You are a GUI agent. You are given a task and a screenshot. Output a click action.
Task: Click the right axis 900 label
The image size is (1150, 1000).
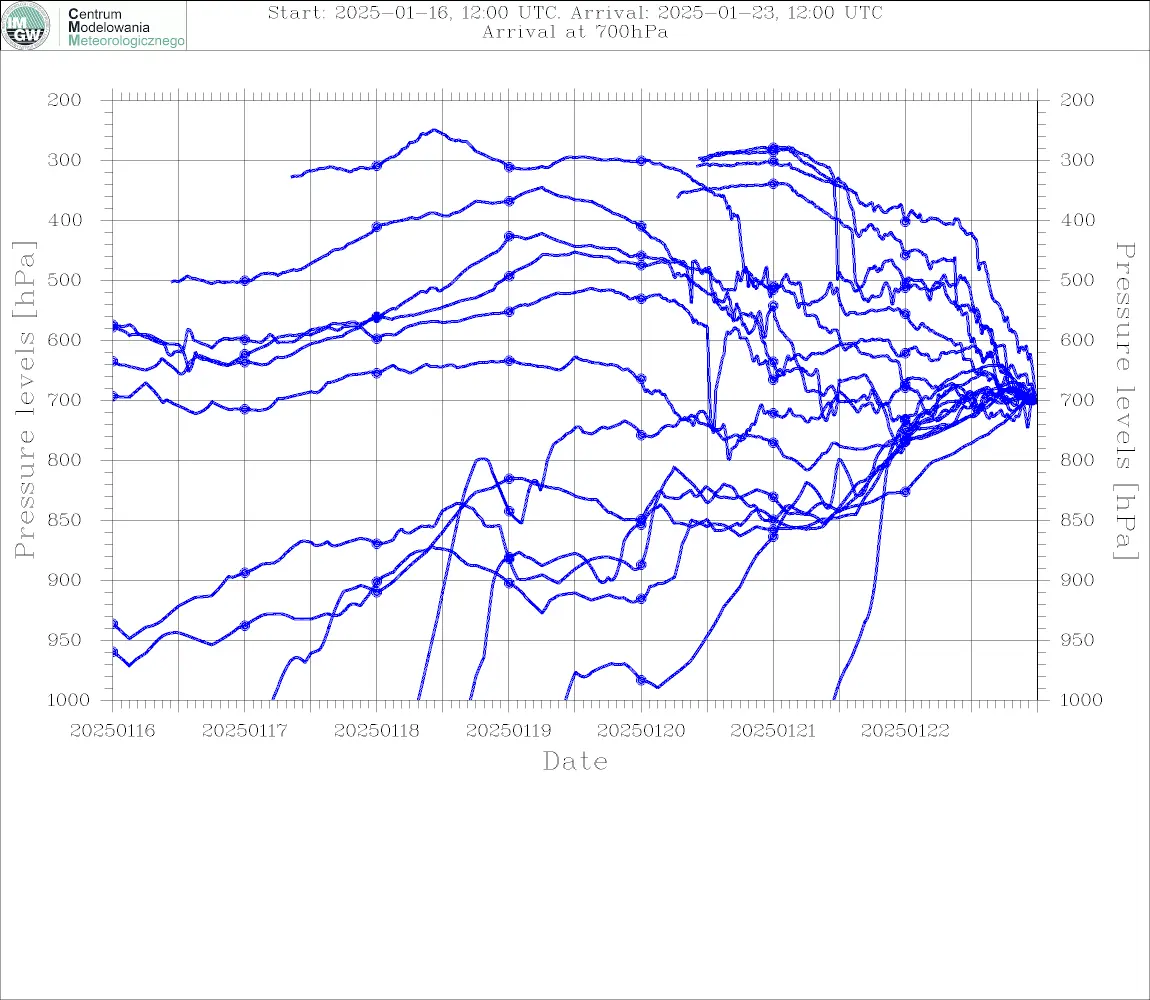pyautogui.click(x=1077, y=580)
